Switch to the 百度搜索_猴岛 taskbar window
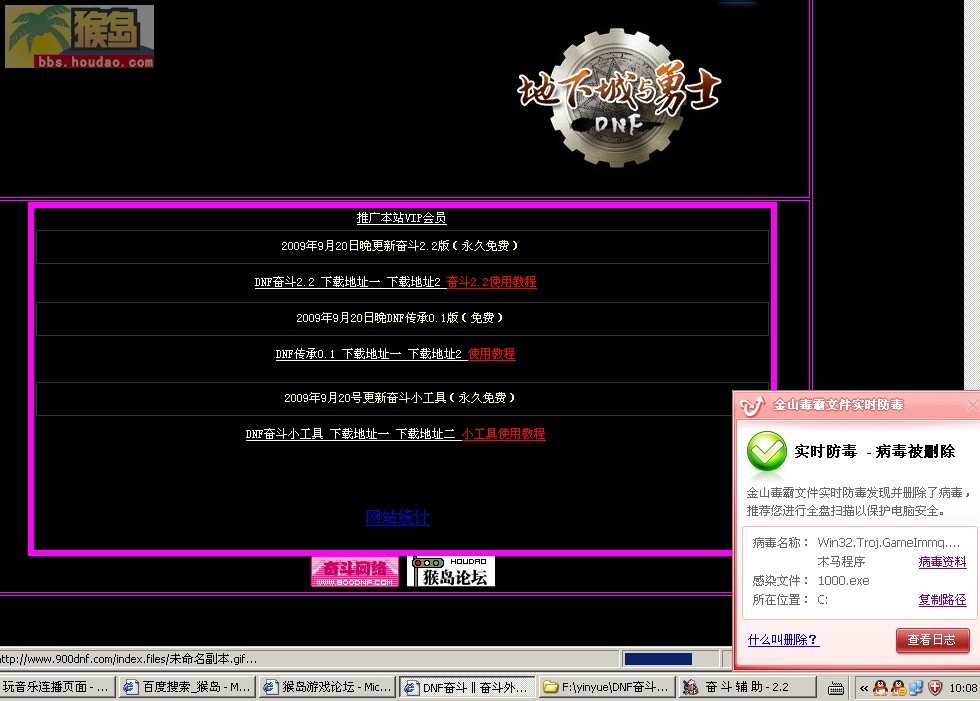 (186, 687)
